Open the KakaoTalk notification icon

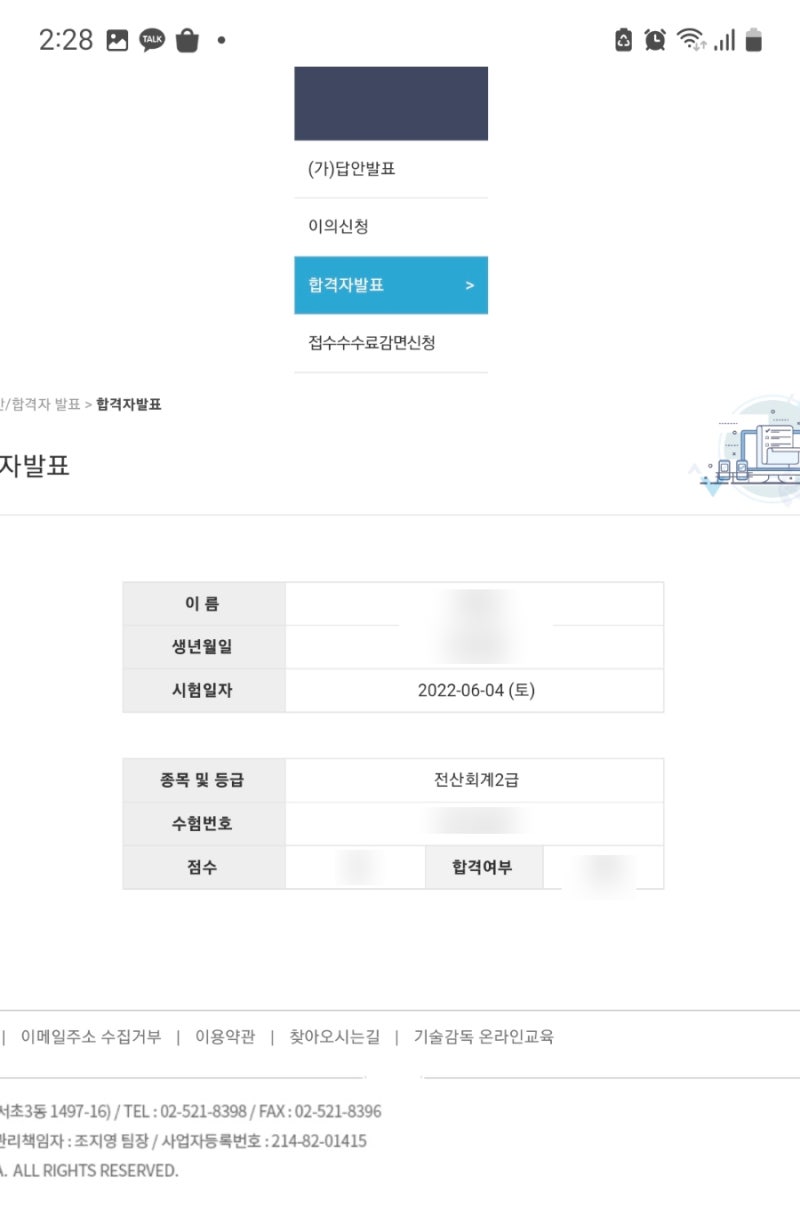(152, 40)
